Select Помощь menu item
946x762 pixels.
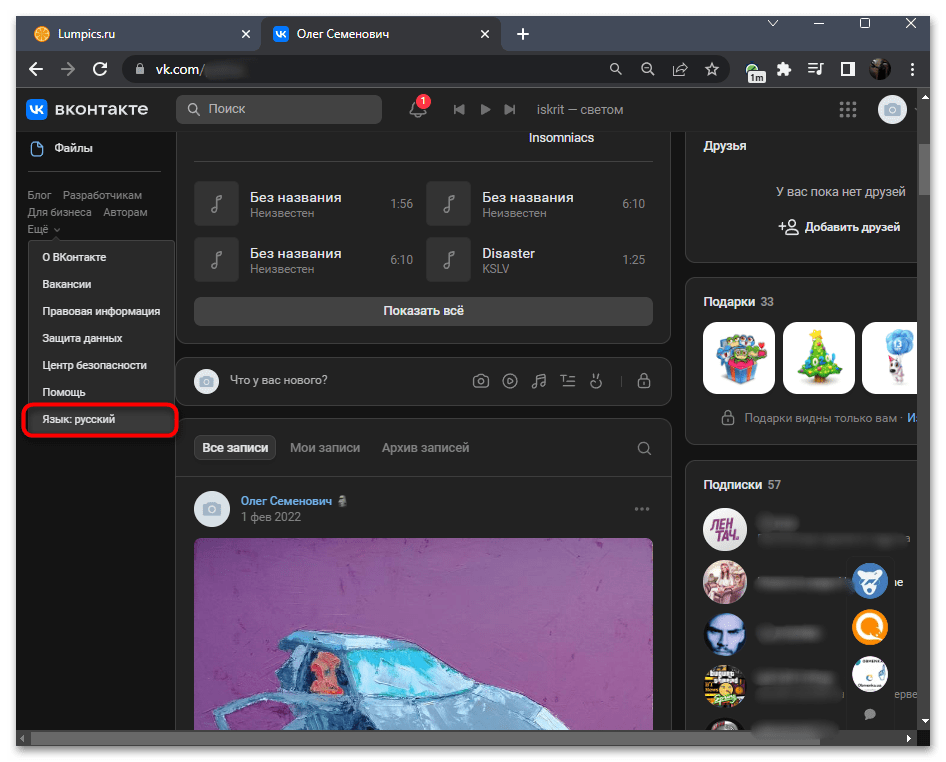click(101, 392)
